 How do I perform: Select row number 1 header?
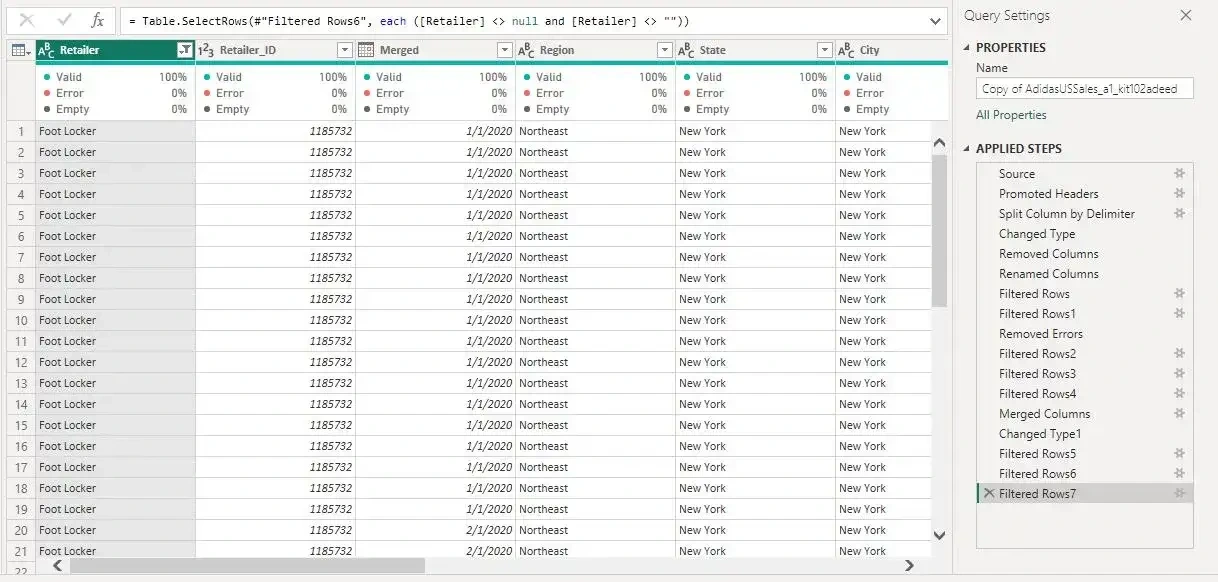click(x=20, y=131)
